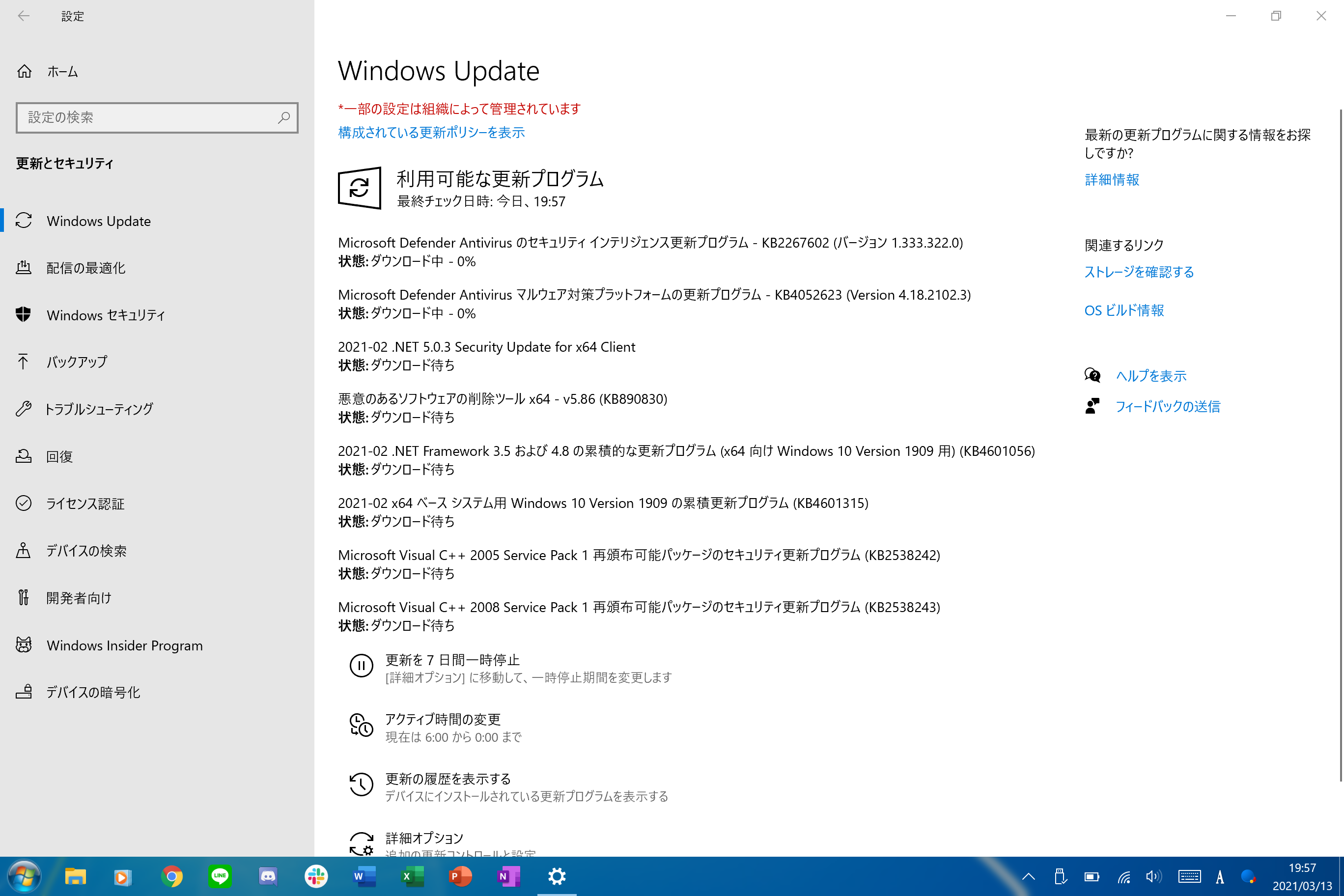
Task: Select ホーム in the sidebar
Action: click(62, 71)
